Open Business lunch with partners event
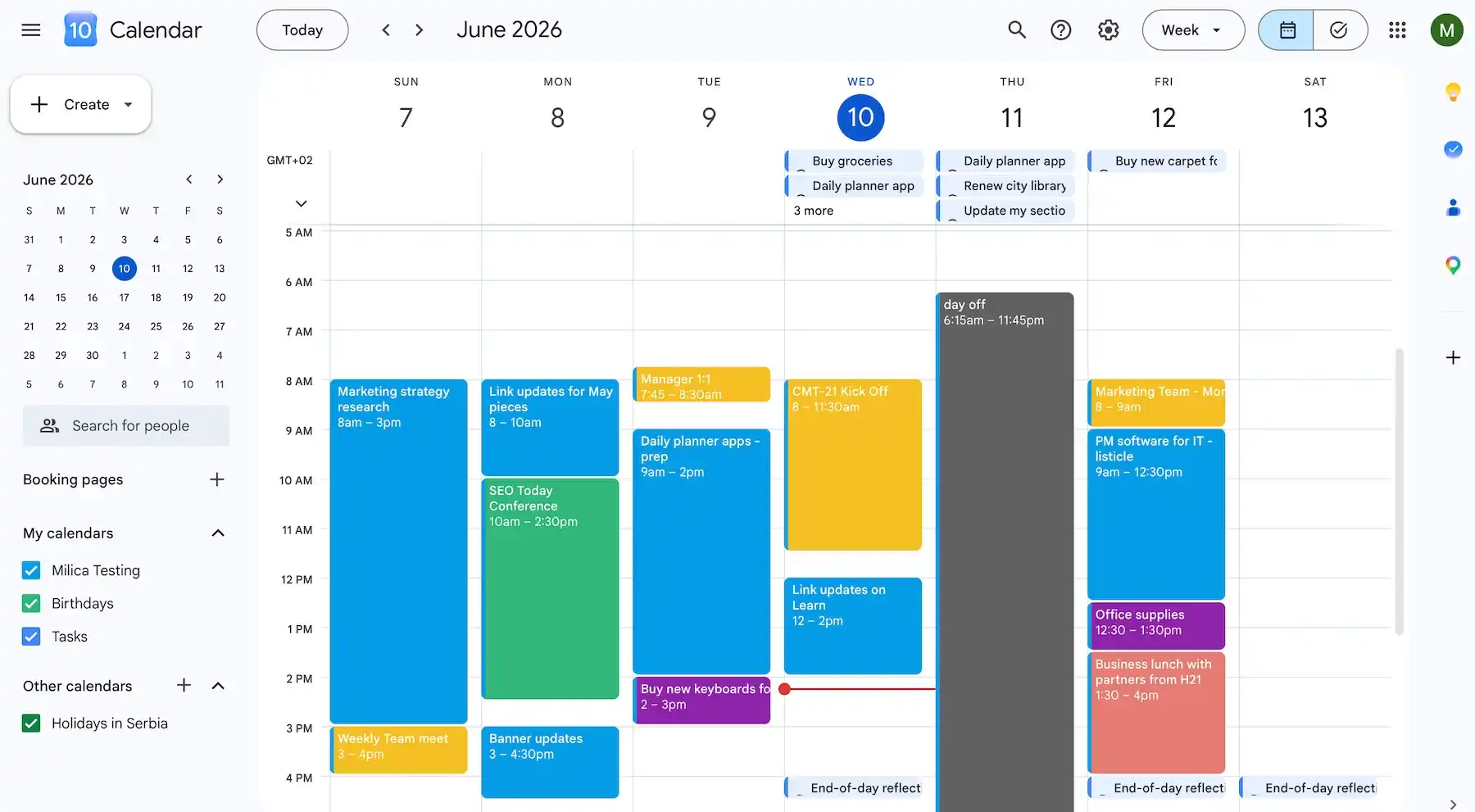This screenshot has width=1475, height=812. (1156, 712)
